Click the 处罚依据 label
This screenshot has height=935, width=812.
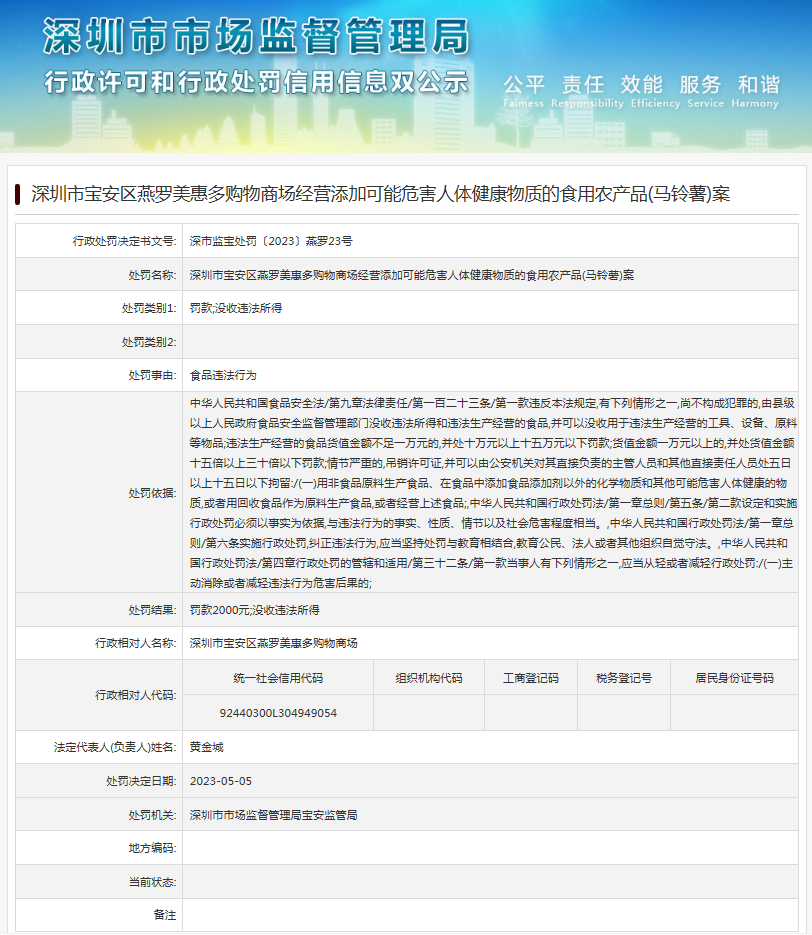point(153,493)
